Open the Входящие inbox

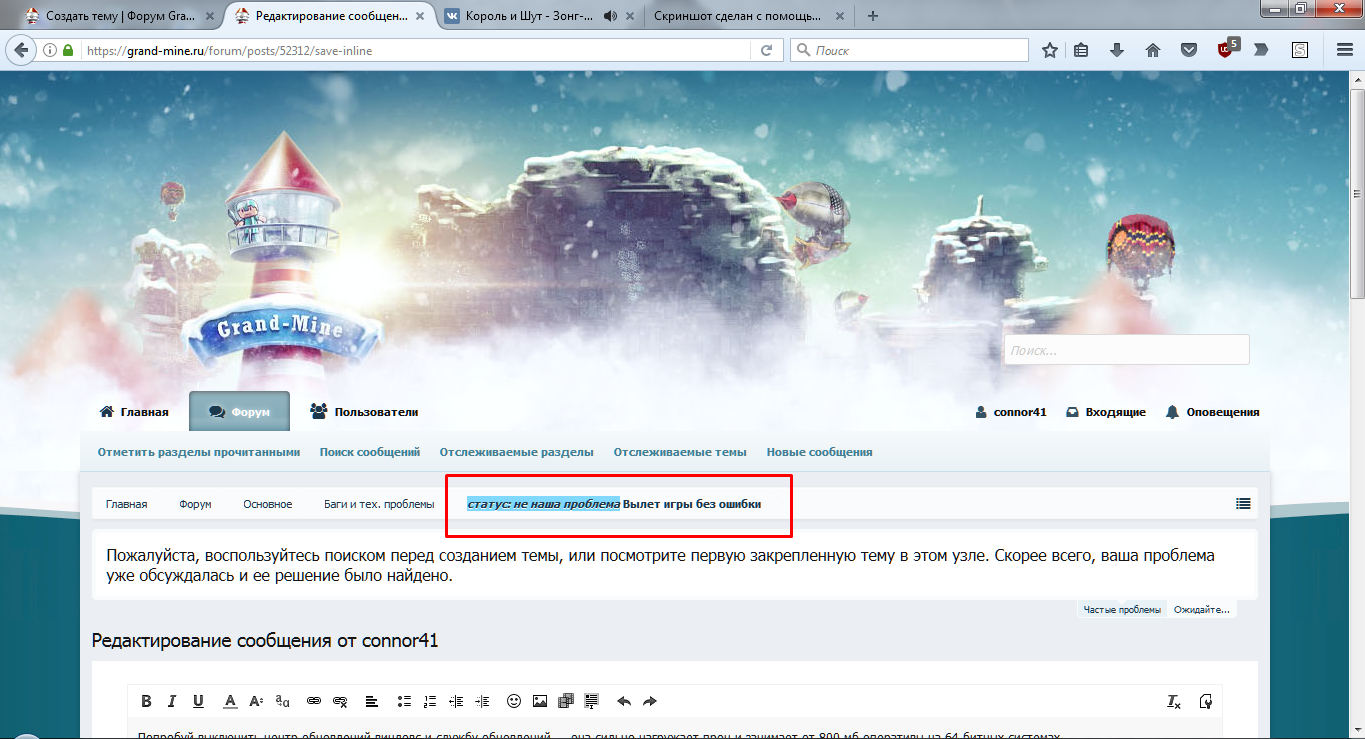1105,412
